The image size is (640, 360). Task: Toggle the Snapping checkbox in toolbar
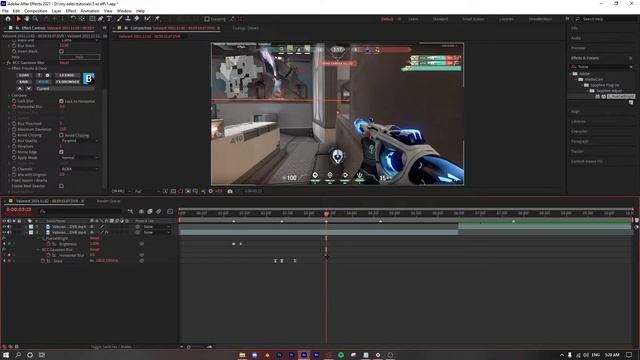coord(207,19)
